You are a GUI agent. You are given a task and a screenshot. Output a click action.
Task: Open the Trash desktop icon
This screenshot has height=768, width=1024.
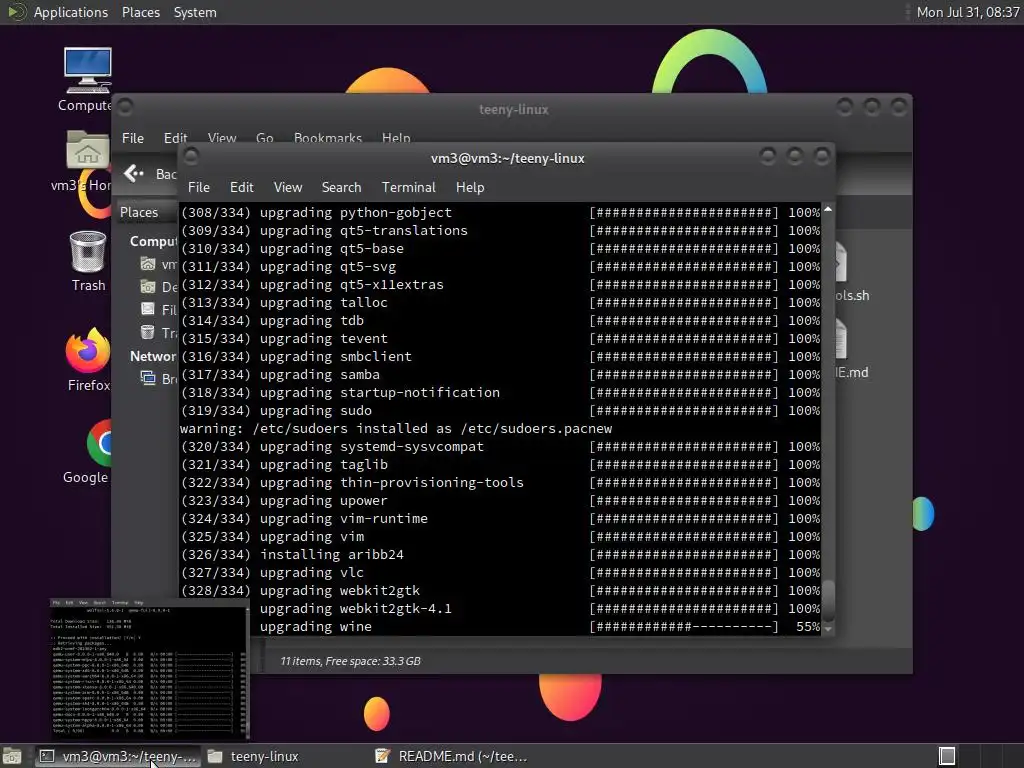tap(88, 251)
